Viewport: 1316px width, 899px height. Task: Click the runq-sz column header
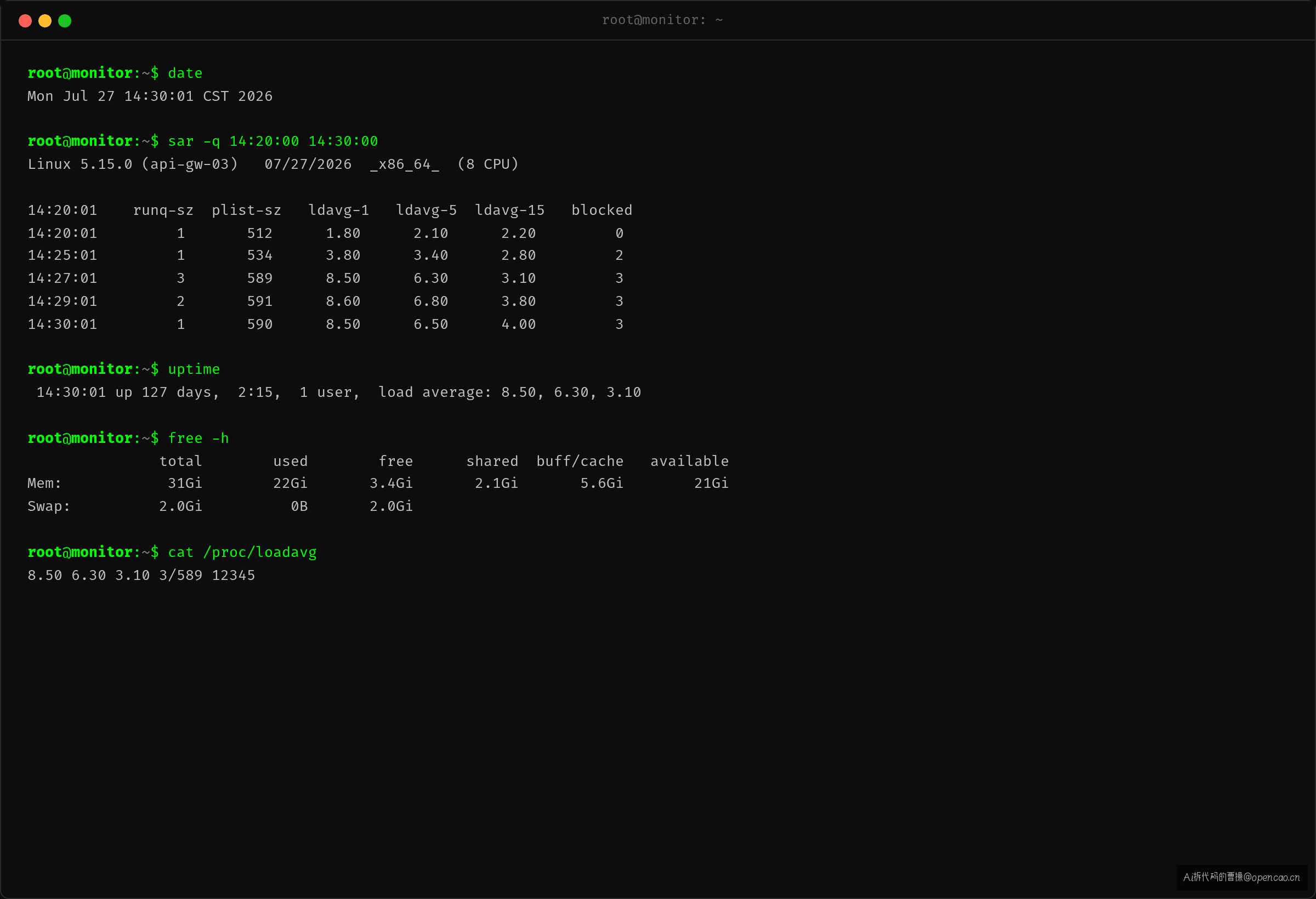click(x=163, y=210)
